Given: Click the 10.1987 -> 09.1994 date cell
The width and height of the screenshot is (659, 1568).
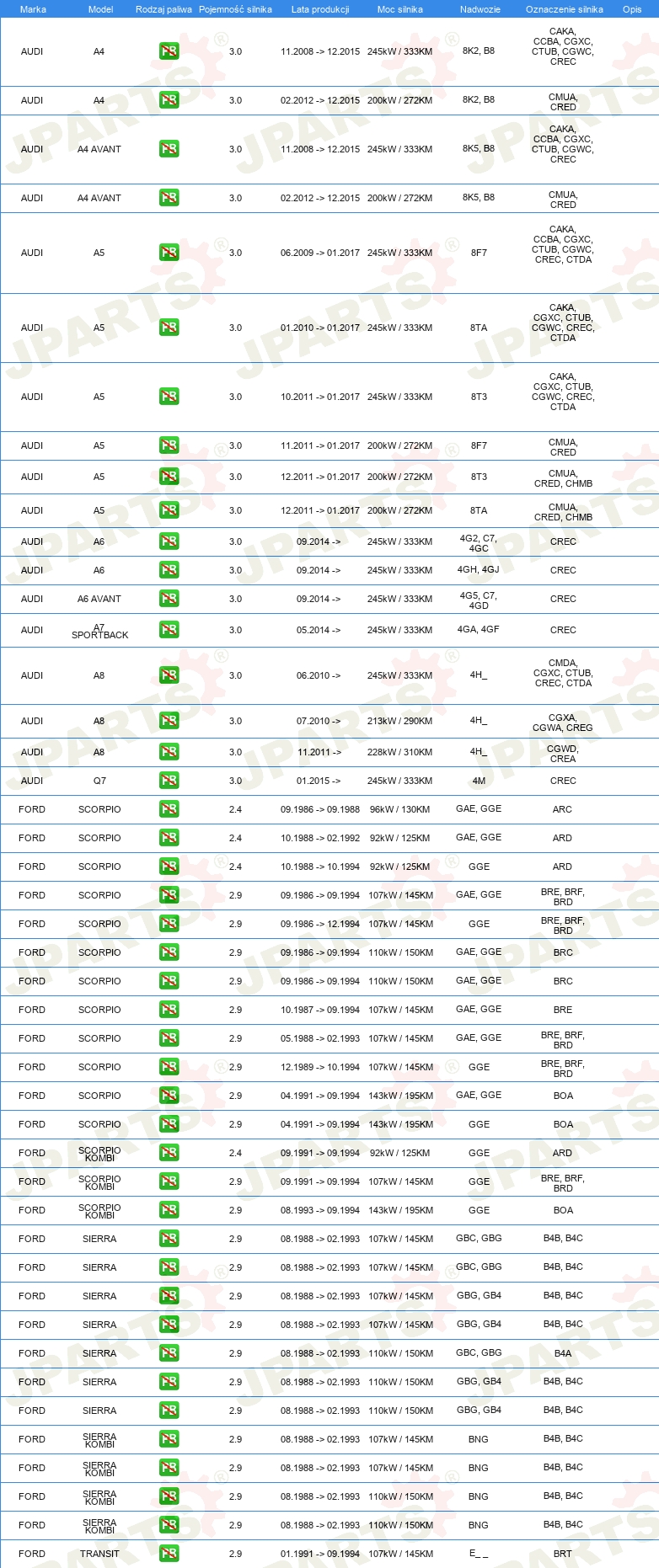Looking at the screenshot, I should coord(320,1010).
